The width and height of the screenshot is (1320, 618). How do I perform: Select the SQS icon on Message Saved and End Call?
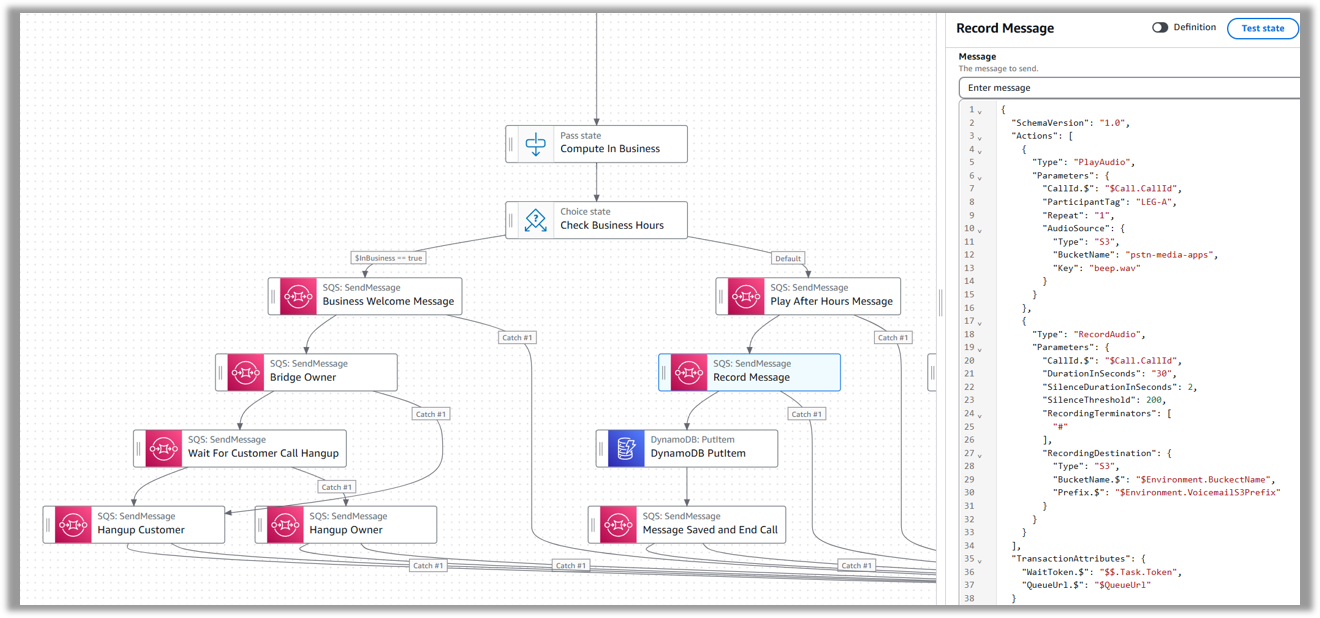pyautogui.click(x=618, y=524)
